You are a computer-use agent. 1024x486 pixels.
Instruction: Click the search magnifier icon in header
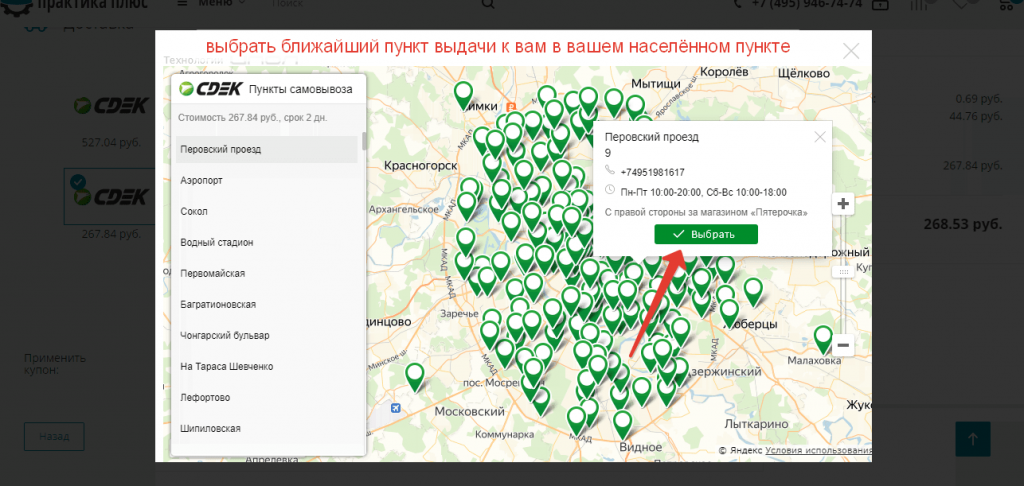488,4
